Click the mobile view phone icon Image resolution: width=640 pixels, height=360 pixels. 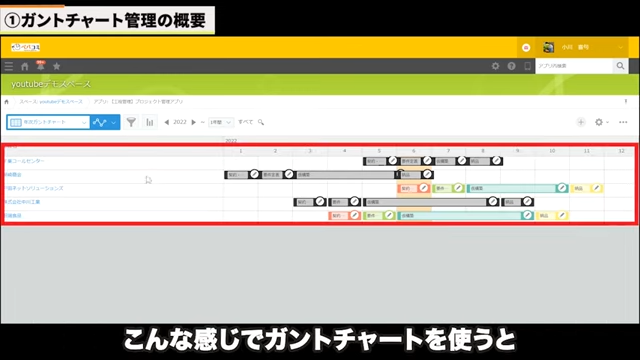pyautogui.click(x=527, y=66)
